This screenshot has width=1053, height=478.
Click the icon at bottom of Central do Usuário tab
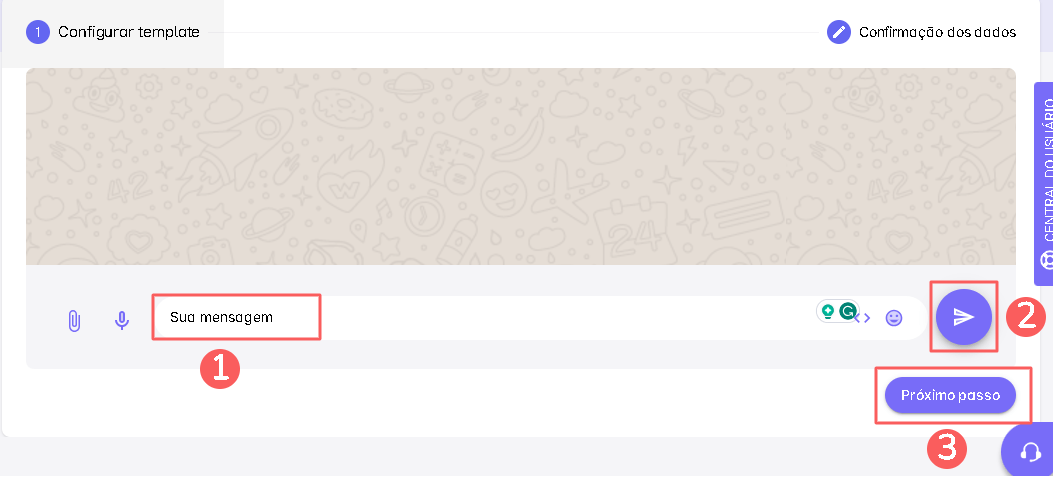(x=1046, y=261)
